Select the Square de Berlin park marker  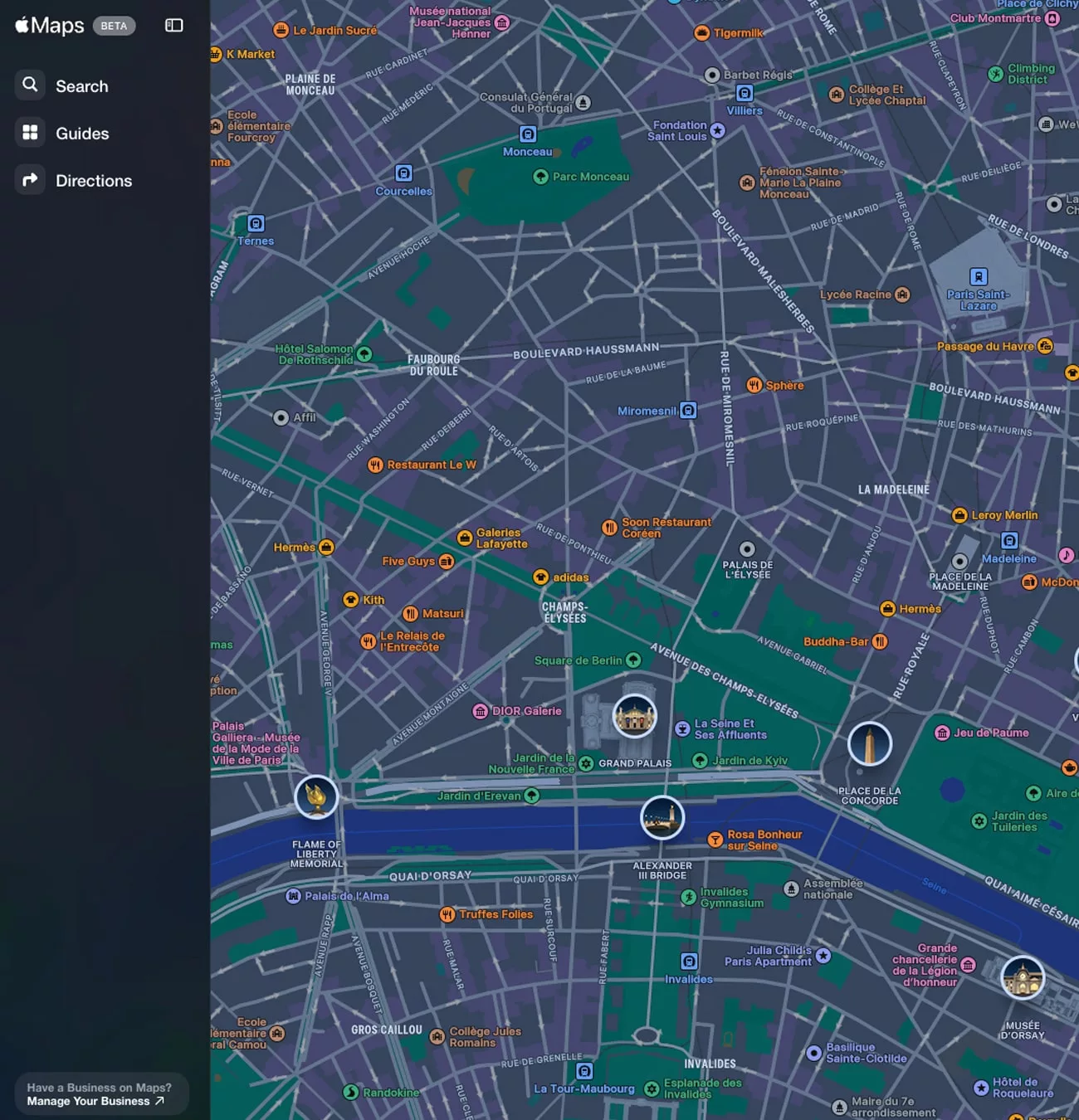coord(633,660)
